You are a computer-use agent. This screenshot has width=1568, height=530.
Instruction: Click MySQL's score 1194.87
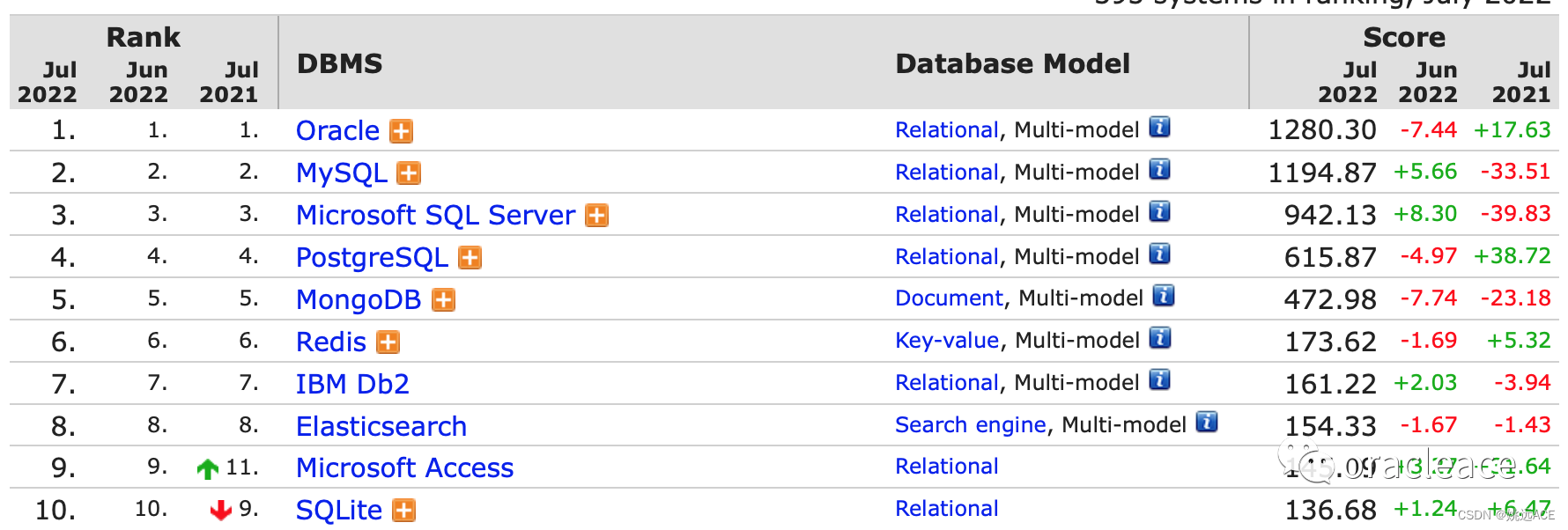coord(1322,173)
